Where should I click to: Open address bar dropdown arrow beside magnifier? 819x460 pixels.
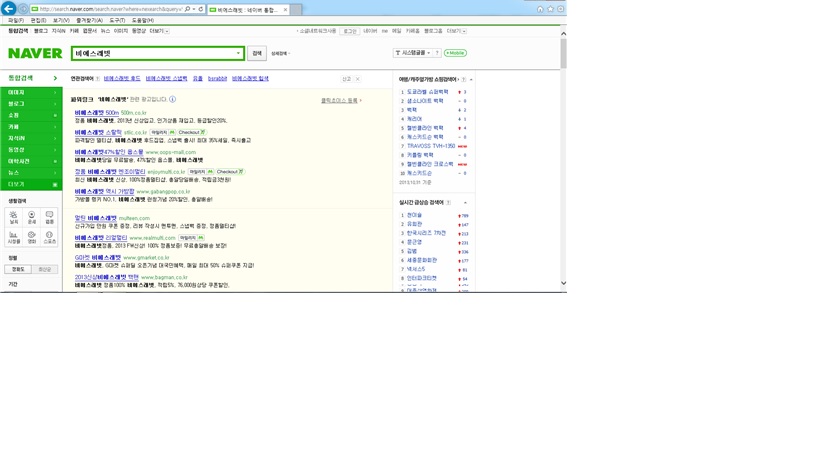coord(194,9)
